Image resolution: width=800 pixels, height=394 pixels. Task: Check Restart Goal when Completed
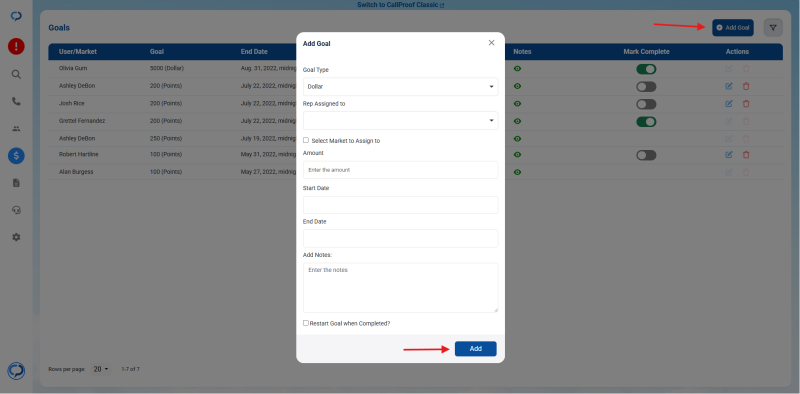[x=306, y=323]
